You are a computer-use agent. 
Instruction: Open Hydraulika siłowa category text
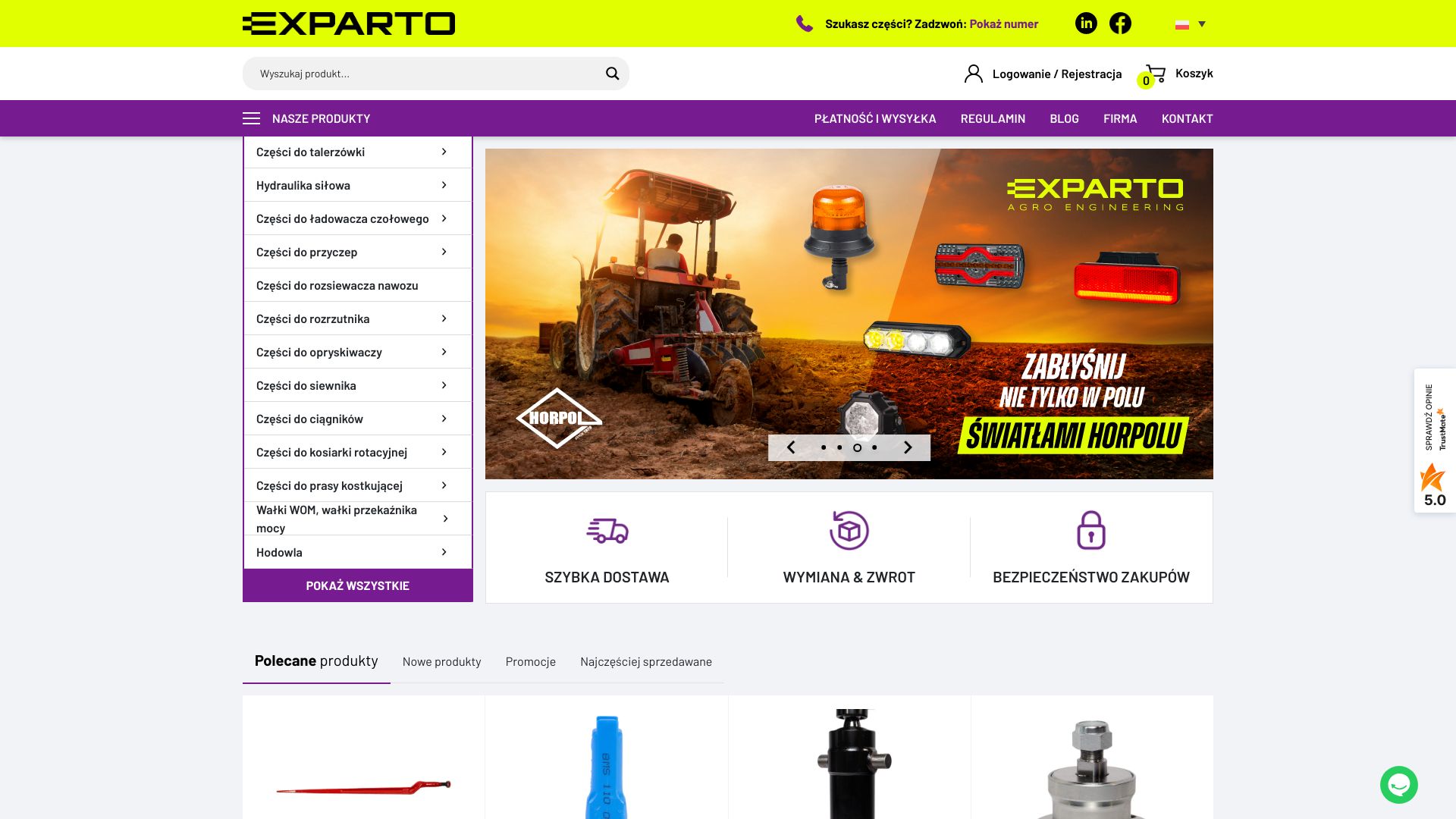pos(303,185)
